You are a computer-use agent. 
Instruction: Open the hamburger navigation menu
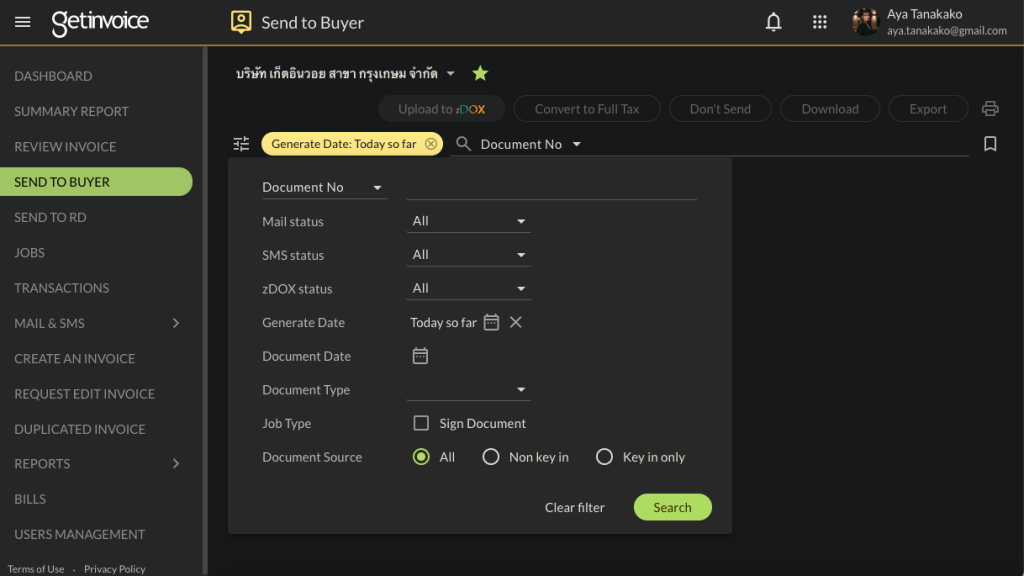coord(23,22)
